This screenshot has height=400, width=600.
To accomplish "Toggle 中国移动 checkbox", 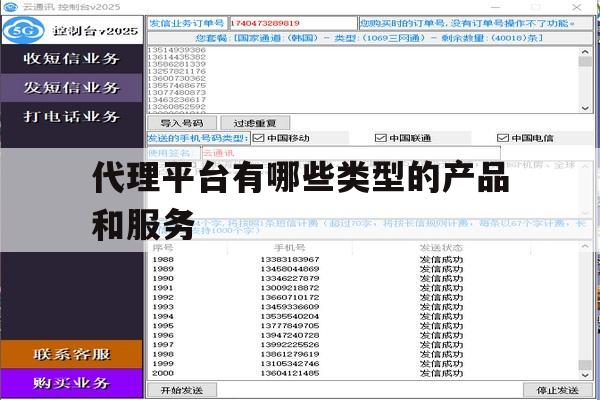I will point(259,138).
